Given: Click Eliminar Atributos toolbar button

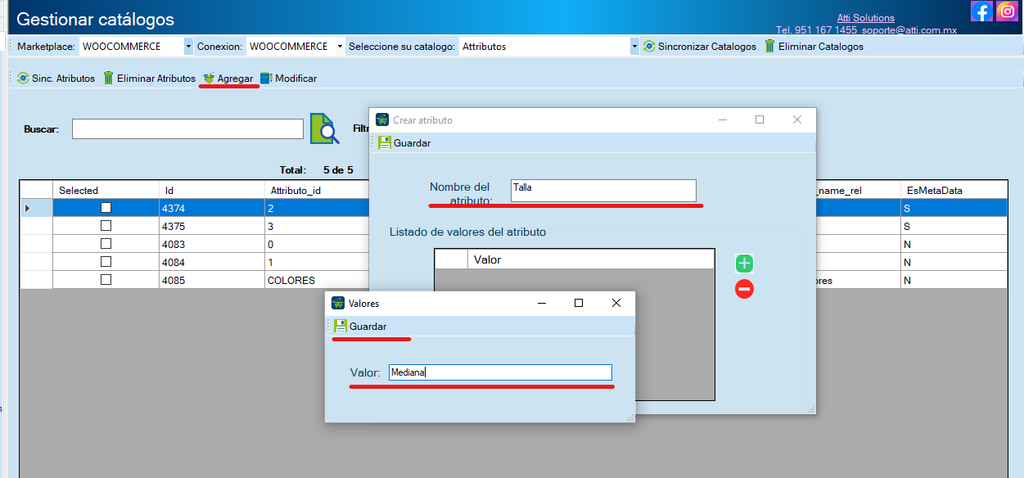Looking at the screenshot, I should [149, 78].
